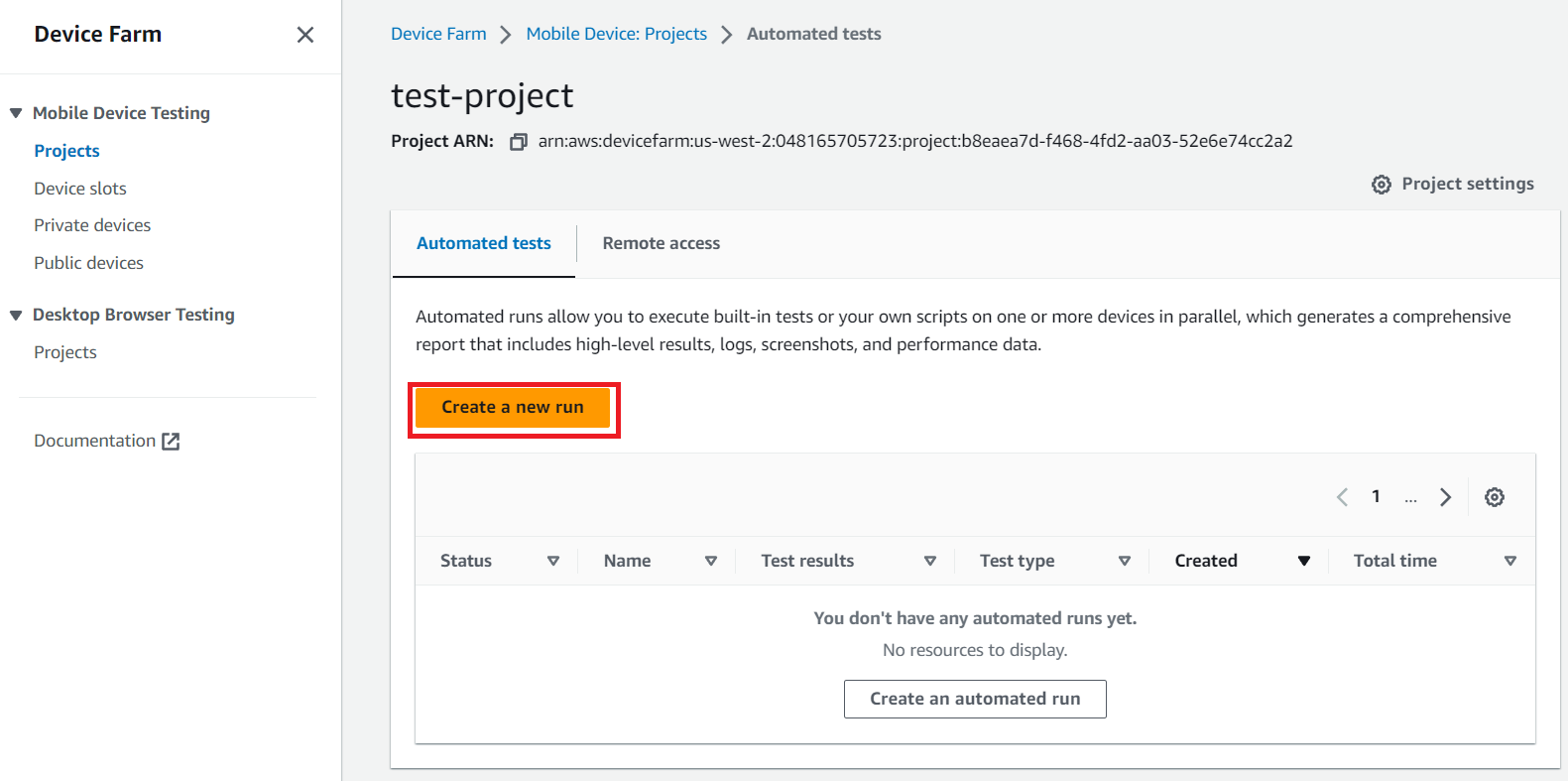The height and width of the screenshot is (781, 1568).
Task: Collapse Desktop Browser Testing section
Action: point(16,315)
